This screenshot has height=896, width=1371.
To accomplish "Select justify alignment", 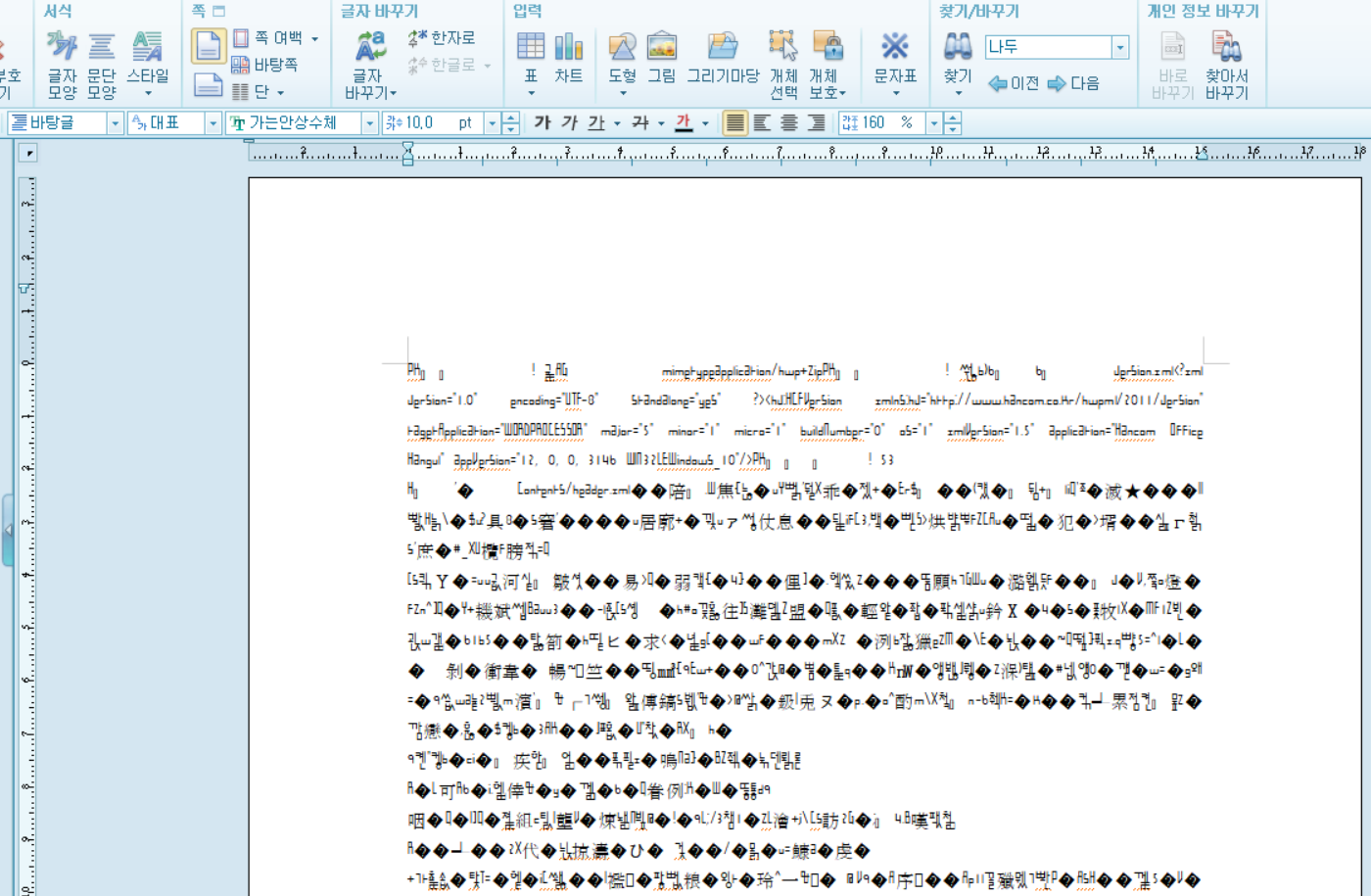I will [x=734, y=122].
